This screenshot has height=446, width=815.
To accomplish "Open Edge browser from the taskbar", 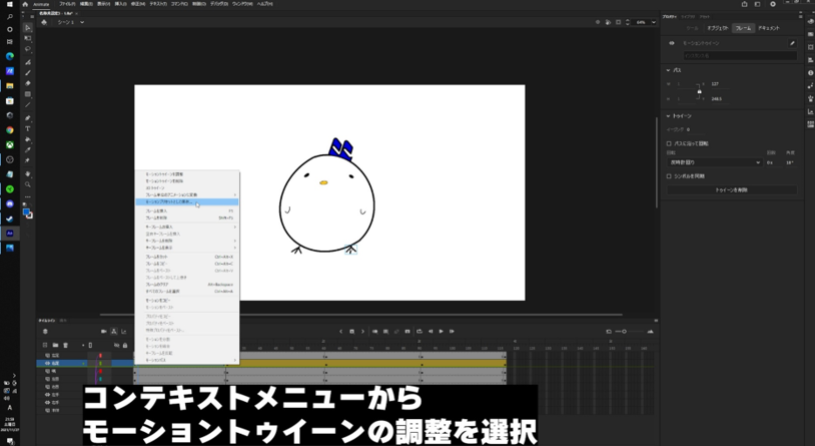I will pos(9,56).
